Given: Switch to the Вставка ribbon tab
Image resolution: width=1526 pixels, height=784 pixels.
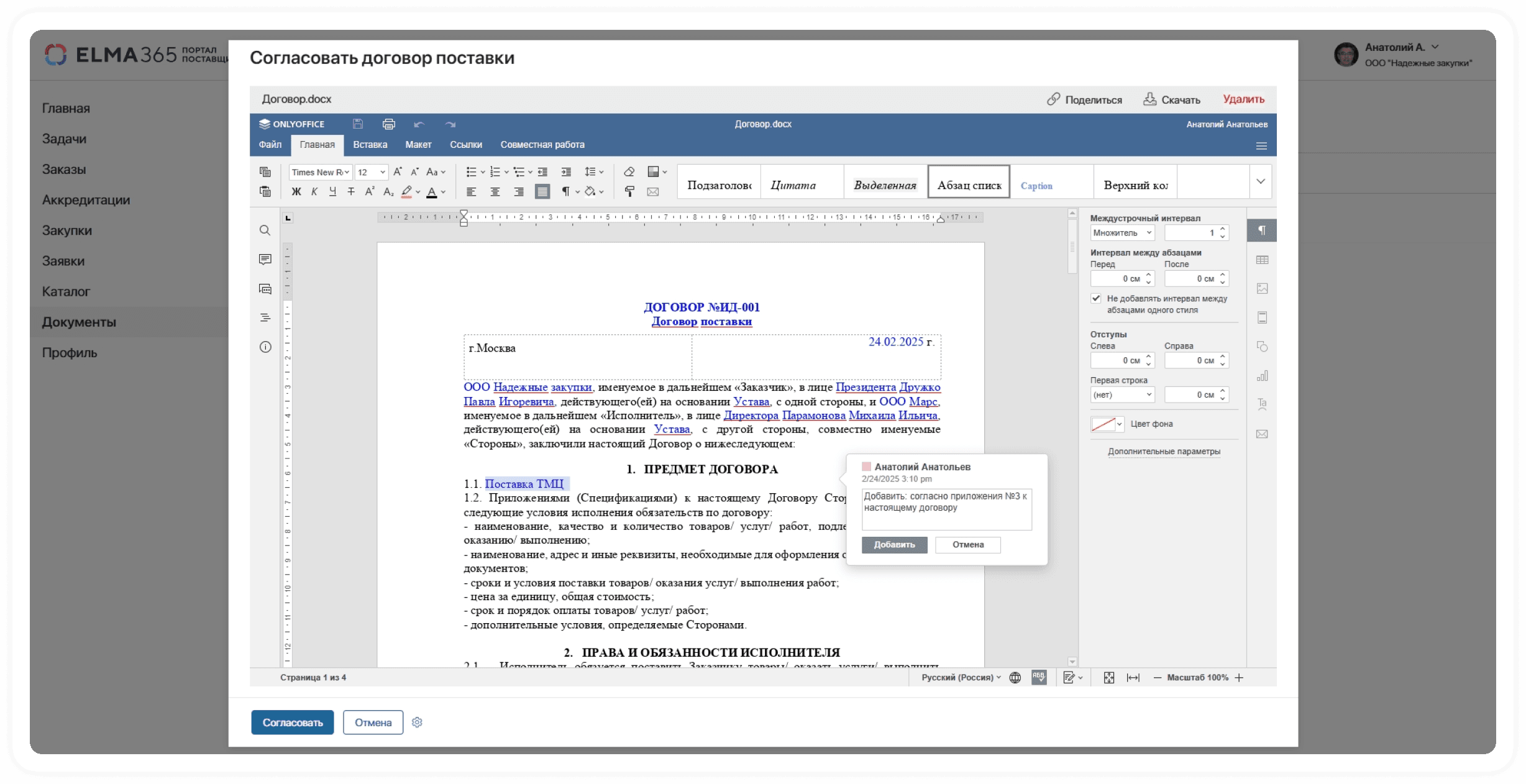Looking at the screenshot, I should pos(370,145).
